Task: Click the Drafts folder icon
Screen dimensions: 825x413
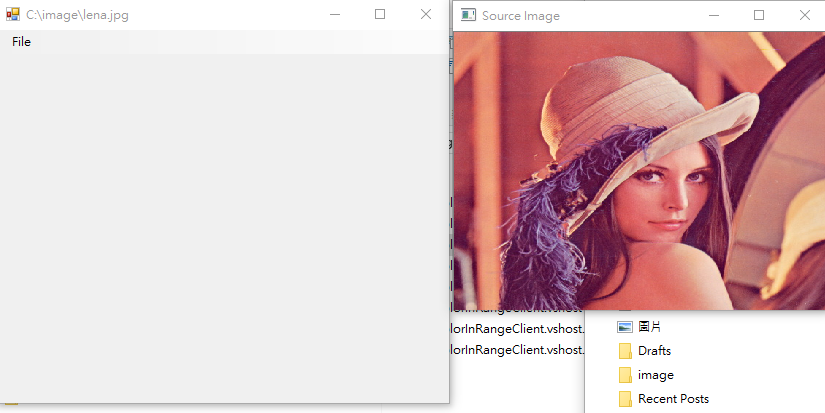Action: pos(625,351)
